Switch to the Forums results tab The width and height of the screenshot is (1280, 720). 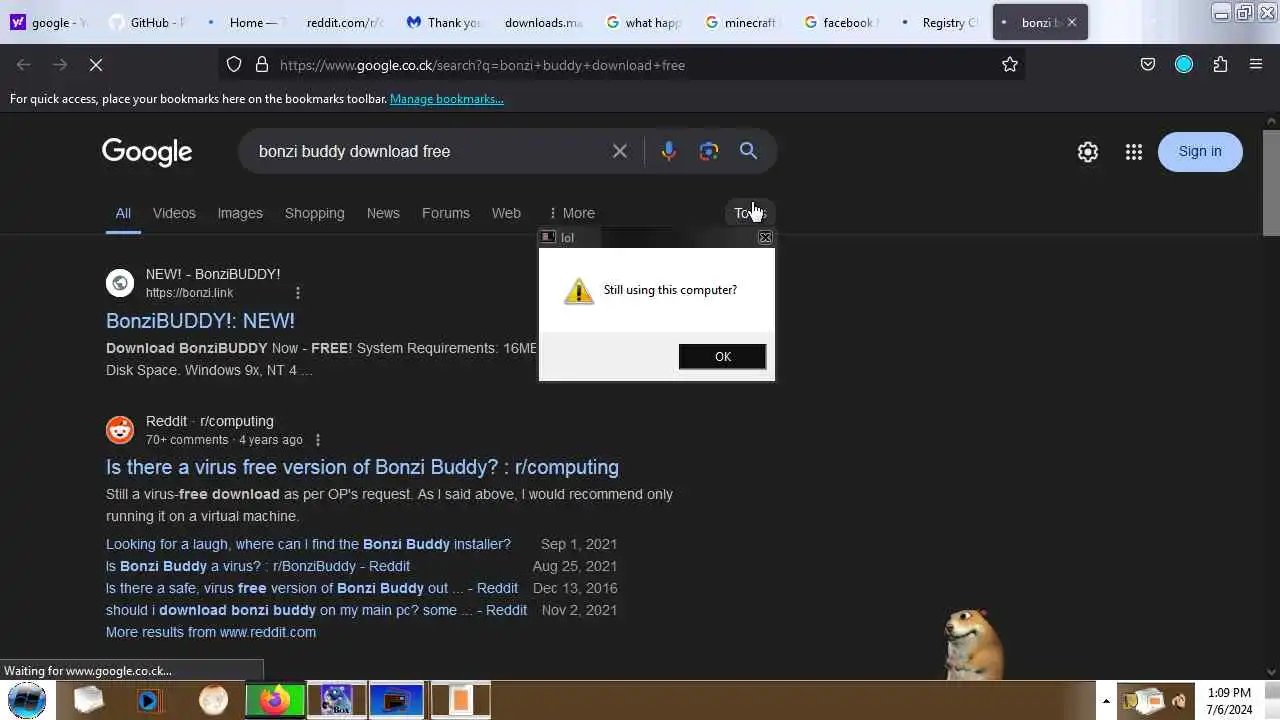point(446,213)
